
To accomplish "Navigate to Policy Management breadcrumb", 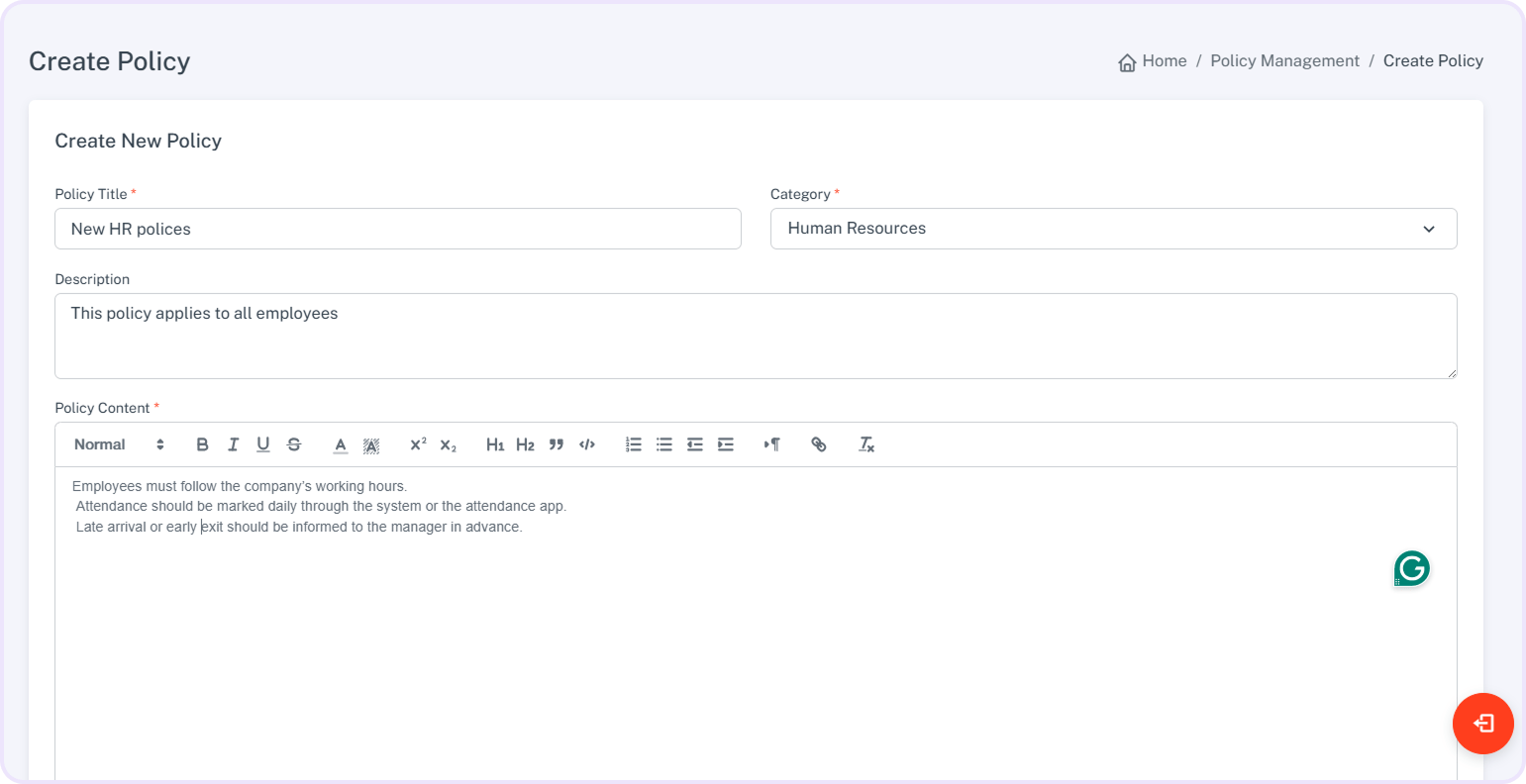I will [1284, 61].
